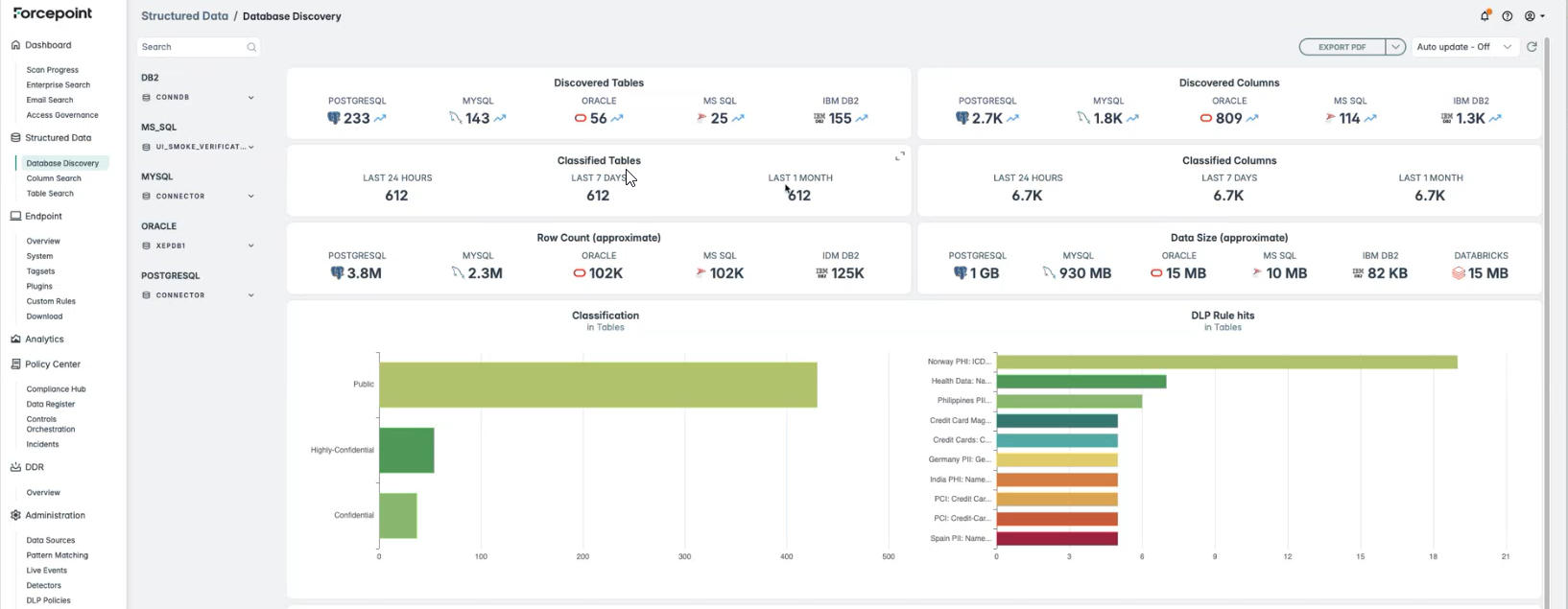This screenshot has width=1568, height=609.
Task: Click the EXPORT PDF button
Action: [1342, 47]
